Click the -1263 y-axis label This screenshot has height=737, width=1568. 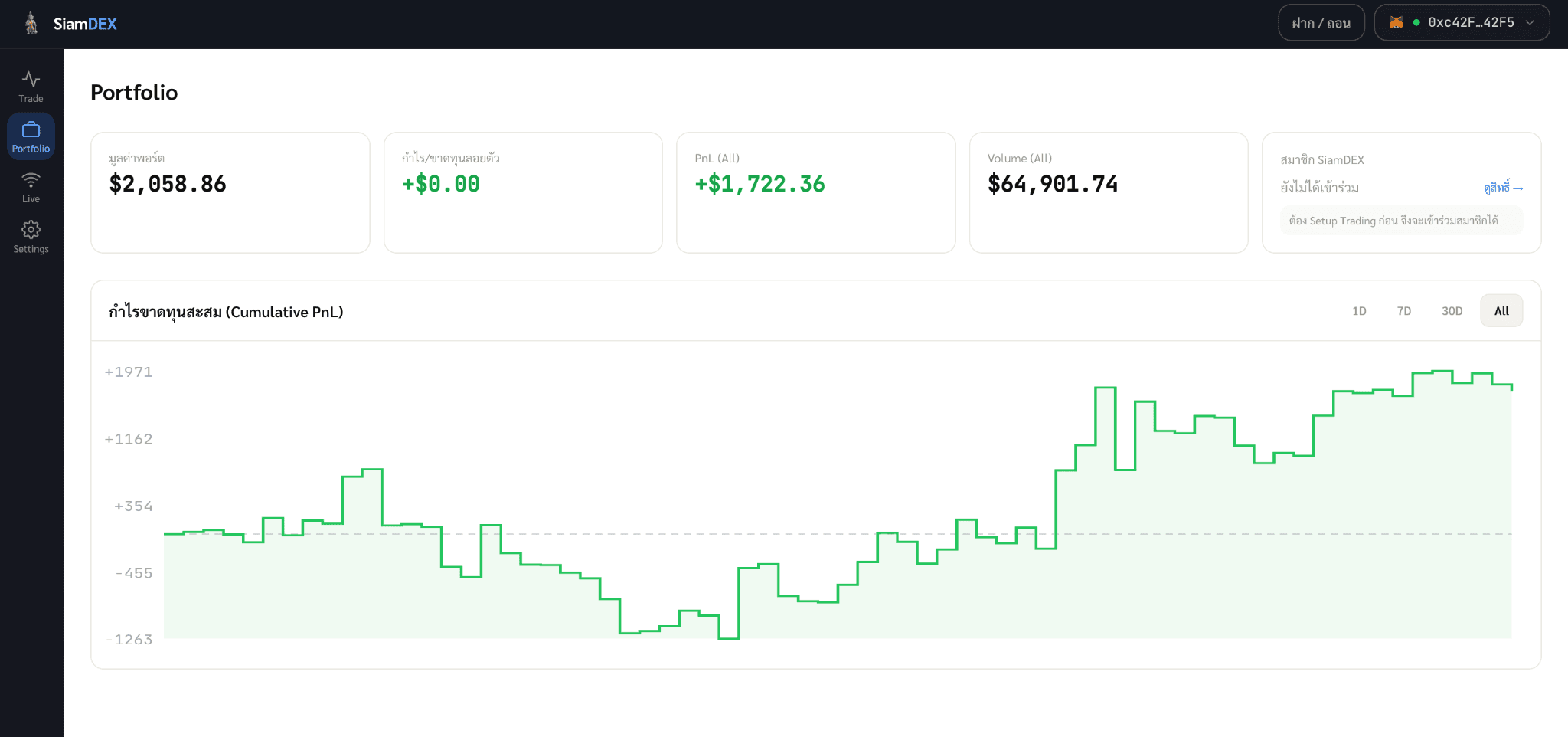click(x=129, y=640)
